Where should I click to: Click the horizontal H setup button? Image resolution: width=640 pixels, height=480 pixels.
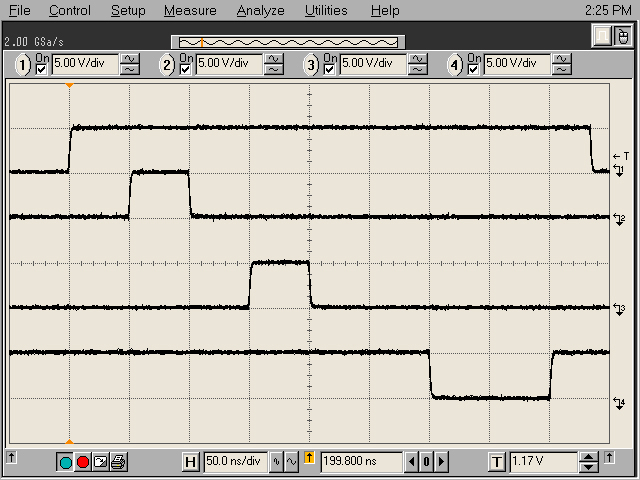pyautogui.click(x=191, y=462)
